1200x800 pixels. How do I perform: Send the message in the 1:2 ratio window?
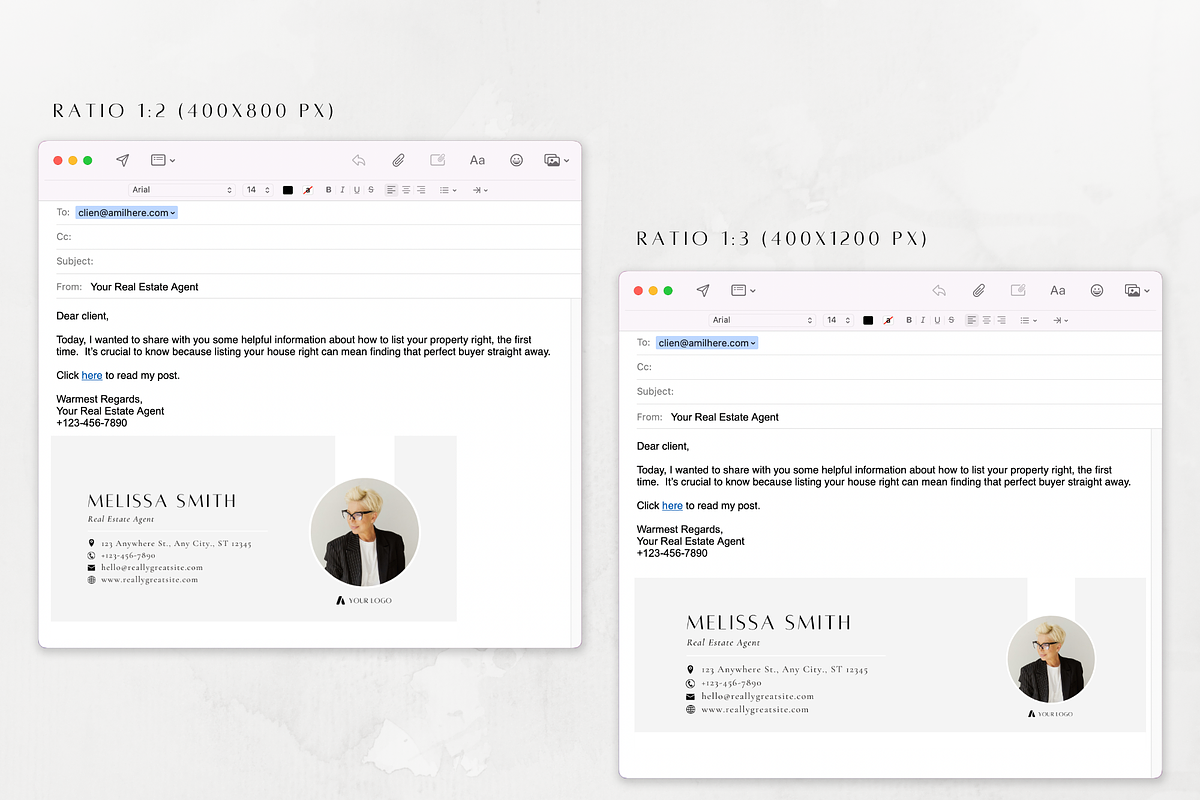click(x=122, y=160)
